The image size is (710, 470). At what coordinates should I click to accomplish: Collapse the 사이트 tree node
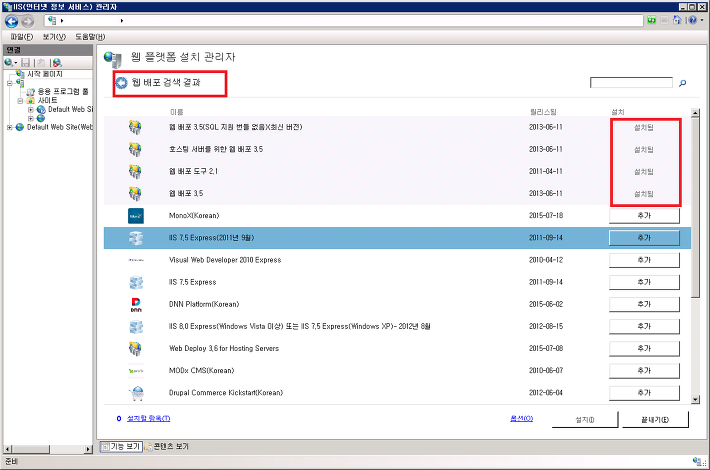pyautogui.click(x=20, y=101)
